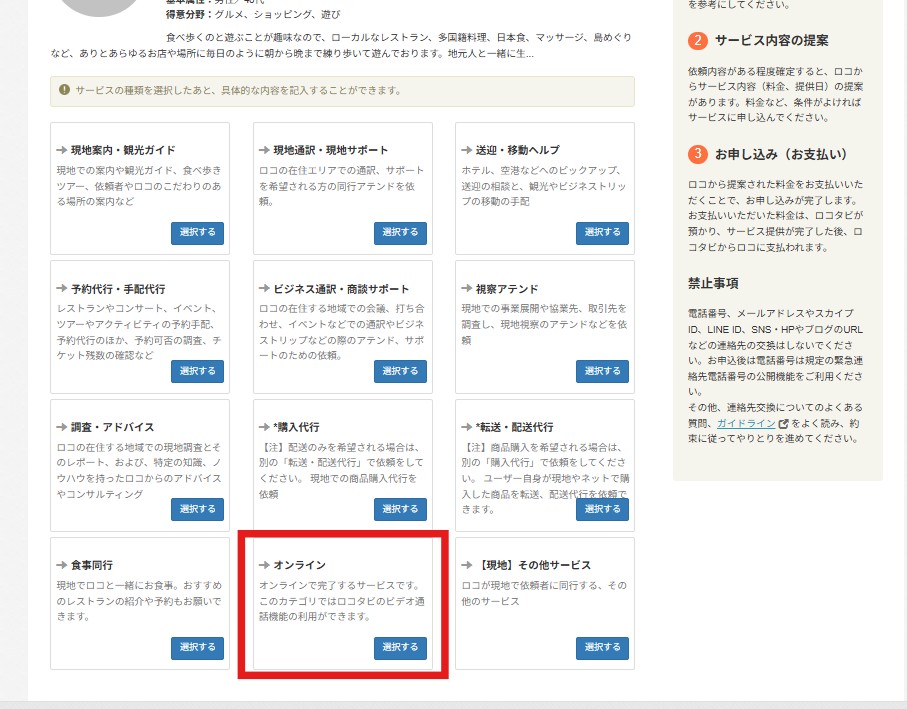Screen dimensions: 907x709
Task: Click arrow icon beside 【現地】その他サービス
Action: click(x=467, y=565)
